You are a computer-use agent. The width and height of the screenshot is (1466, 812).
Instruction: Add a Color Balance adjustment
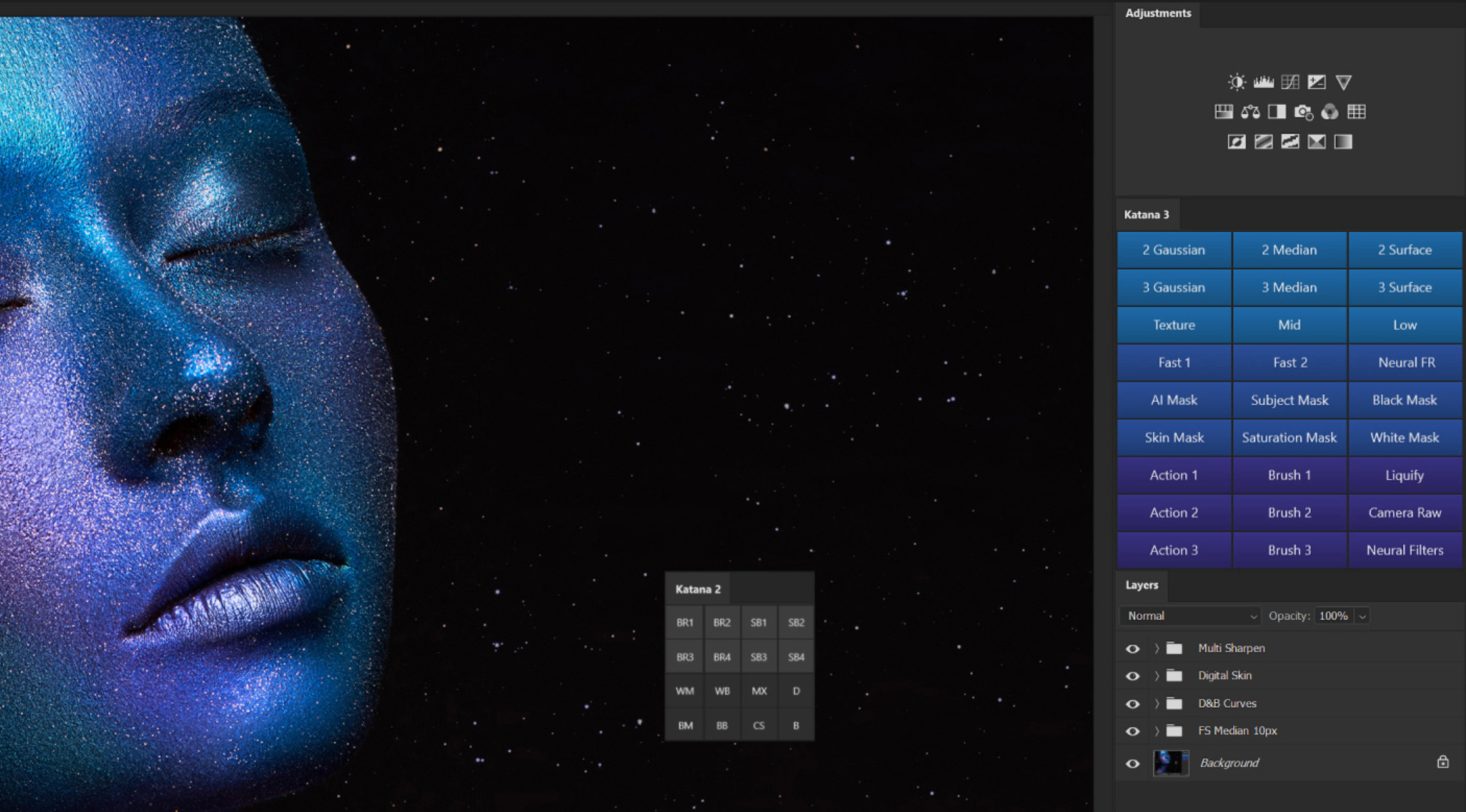(1251, 112)
